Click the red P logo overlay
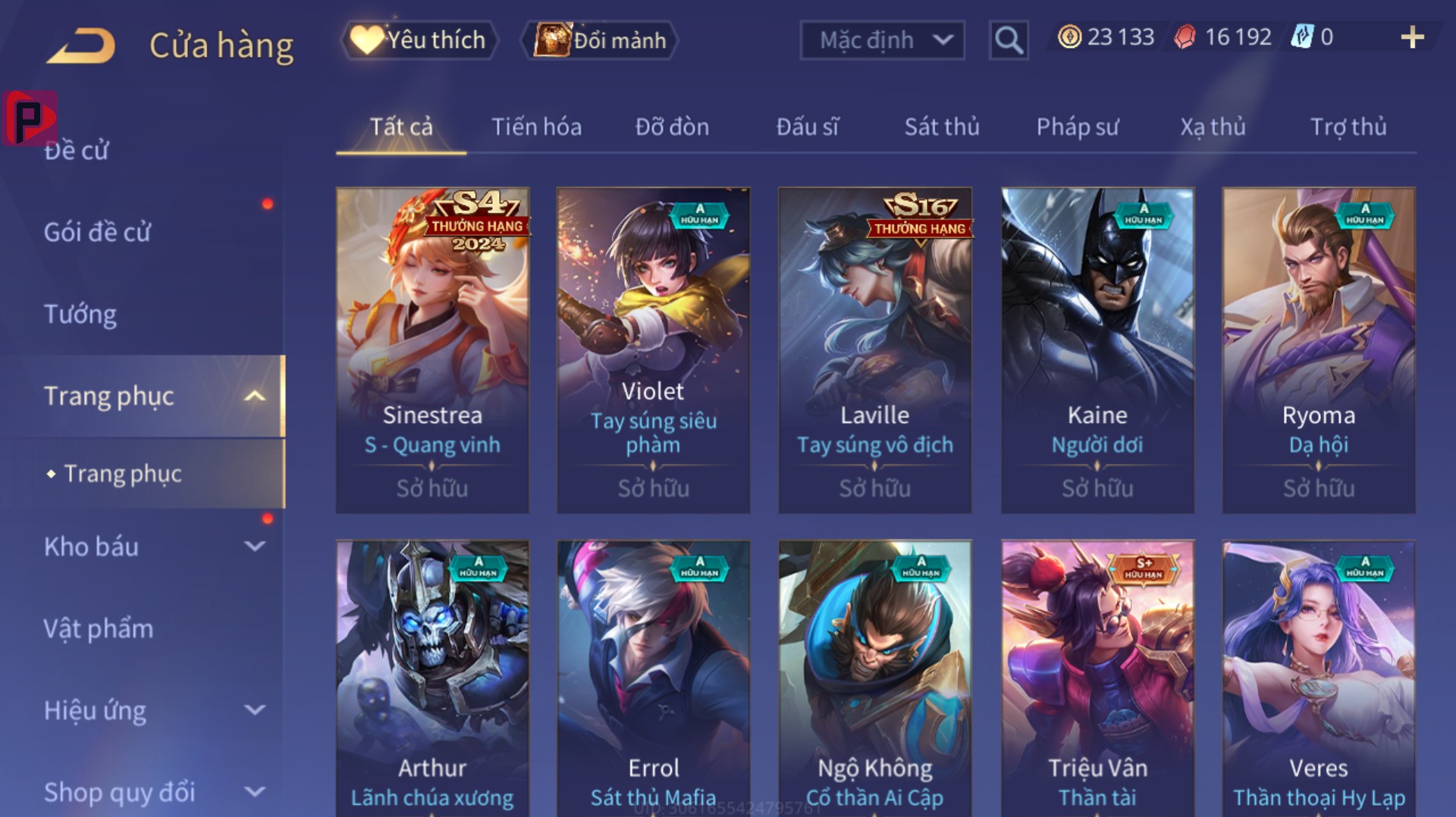The width and height of the screenshot is (1456, 817). coord(30,117)
